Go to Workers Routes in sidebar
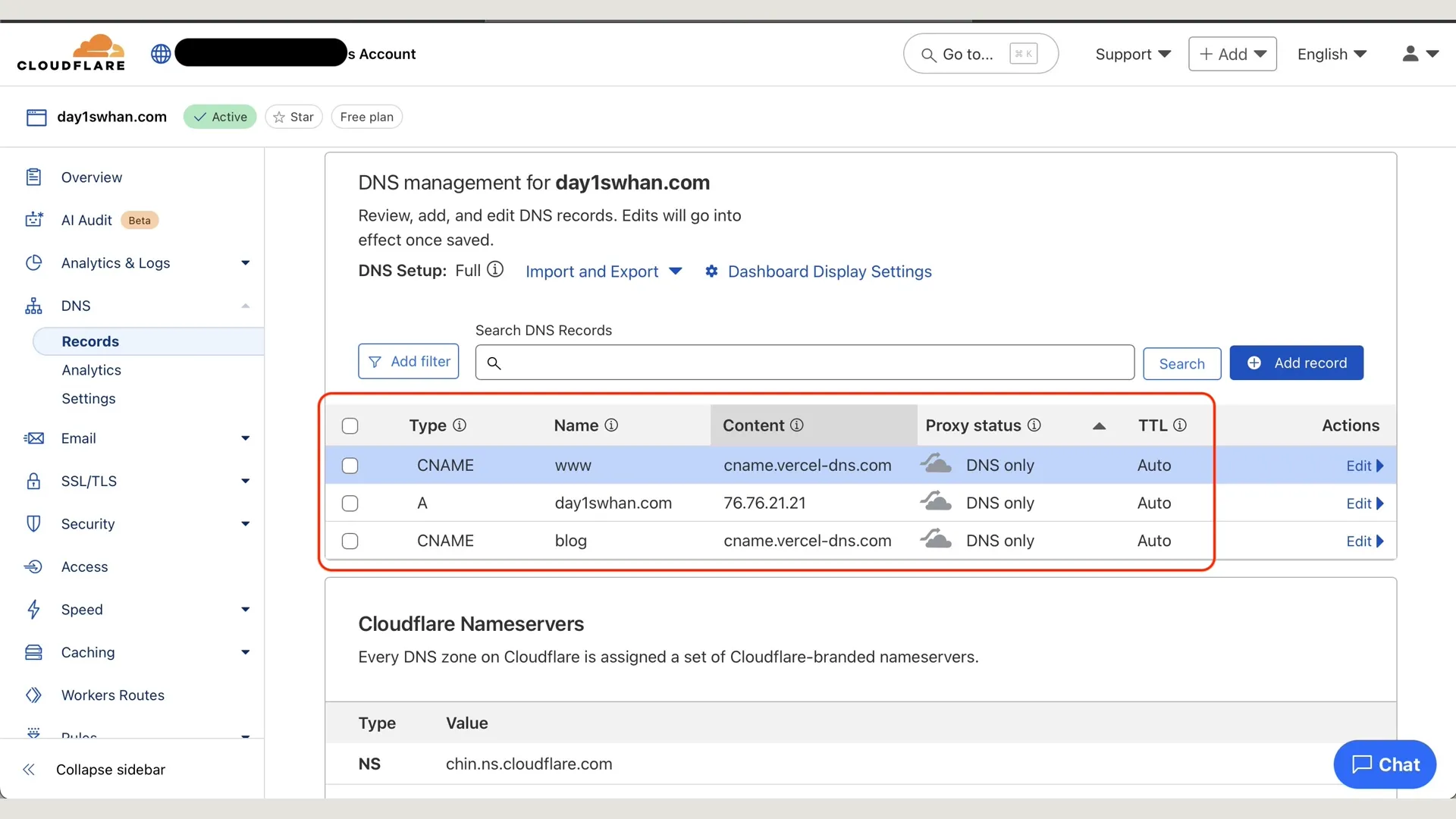Image resolution: width=1456 pixels, height=819 pixels. coord(112,695)
